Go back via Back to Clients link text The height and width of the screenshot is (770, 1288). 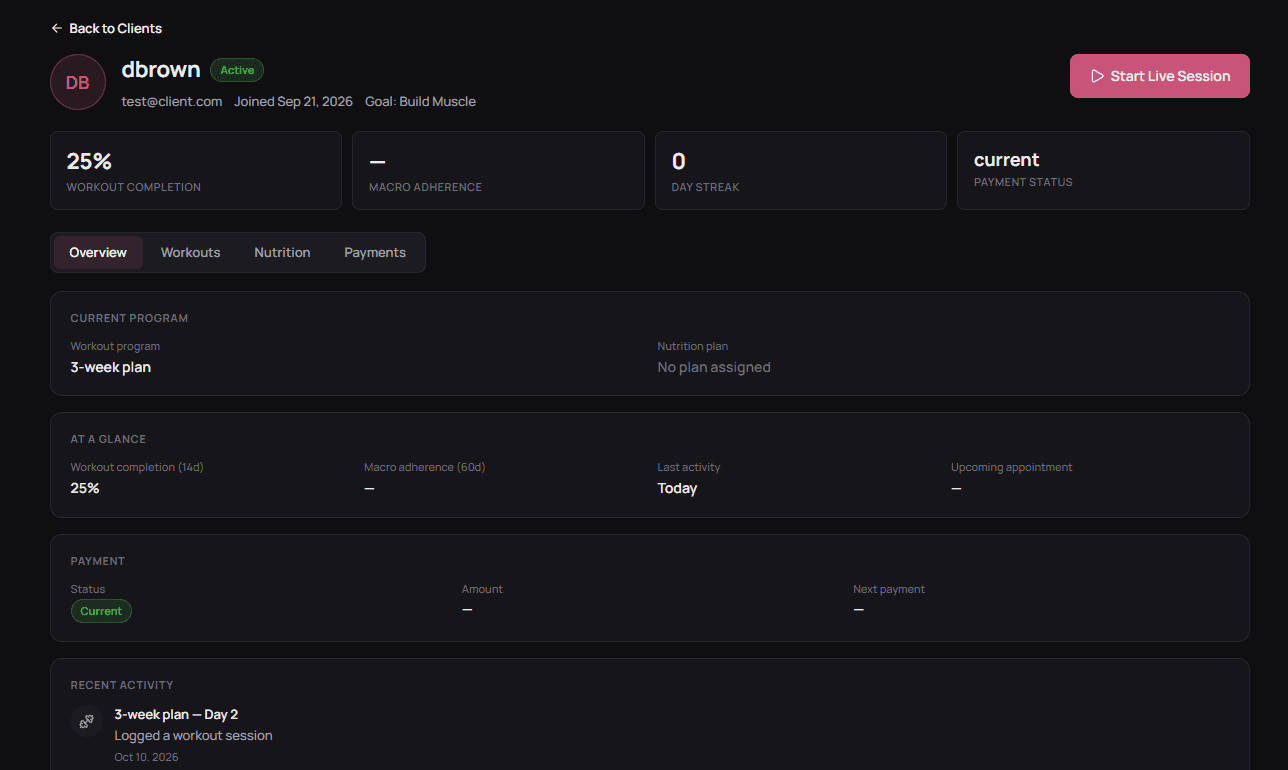pyautogui.click(x=116, y=28)
